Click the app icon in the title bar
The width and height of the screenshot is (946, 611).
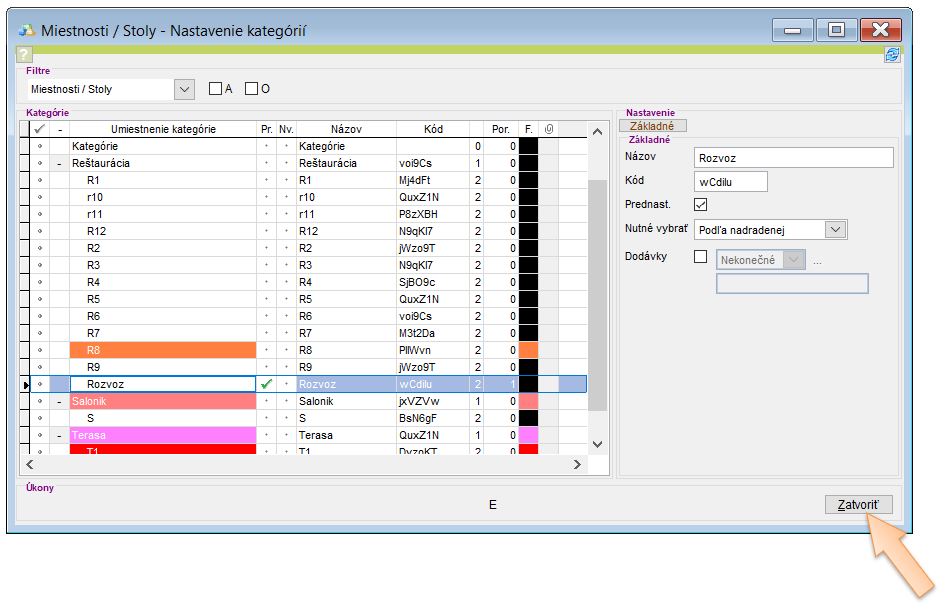27,30
